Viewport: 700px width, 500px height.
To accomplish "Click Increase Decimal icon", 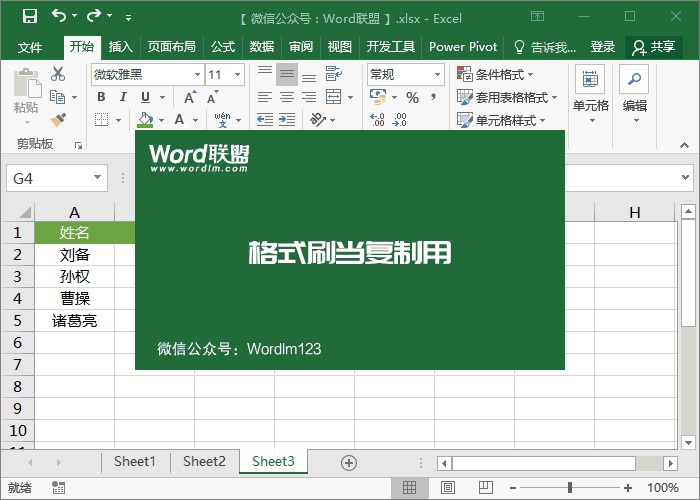I will pyautogui.click(x=377, y=120).
